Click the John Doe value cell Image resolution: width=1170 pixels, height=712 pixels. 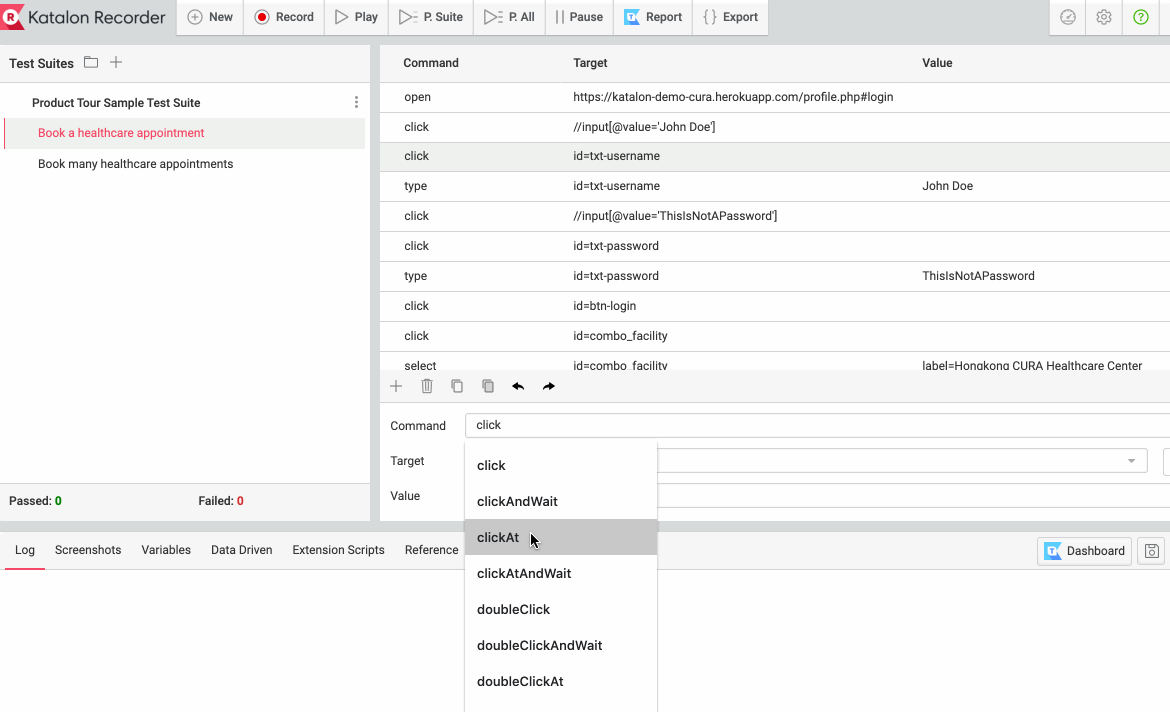tap(947, 186)
